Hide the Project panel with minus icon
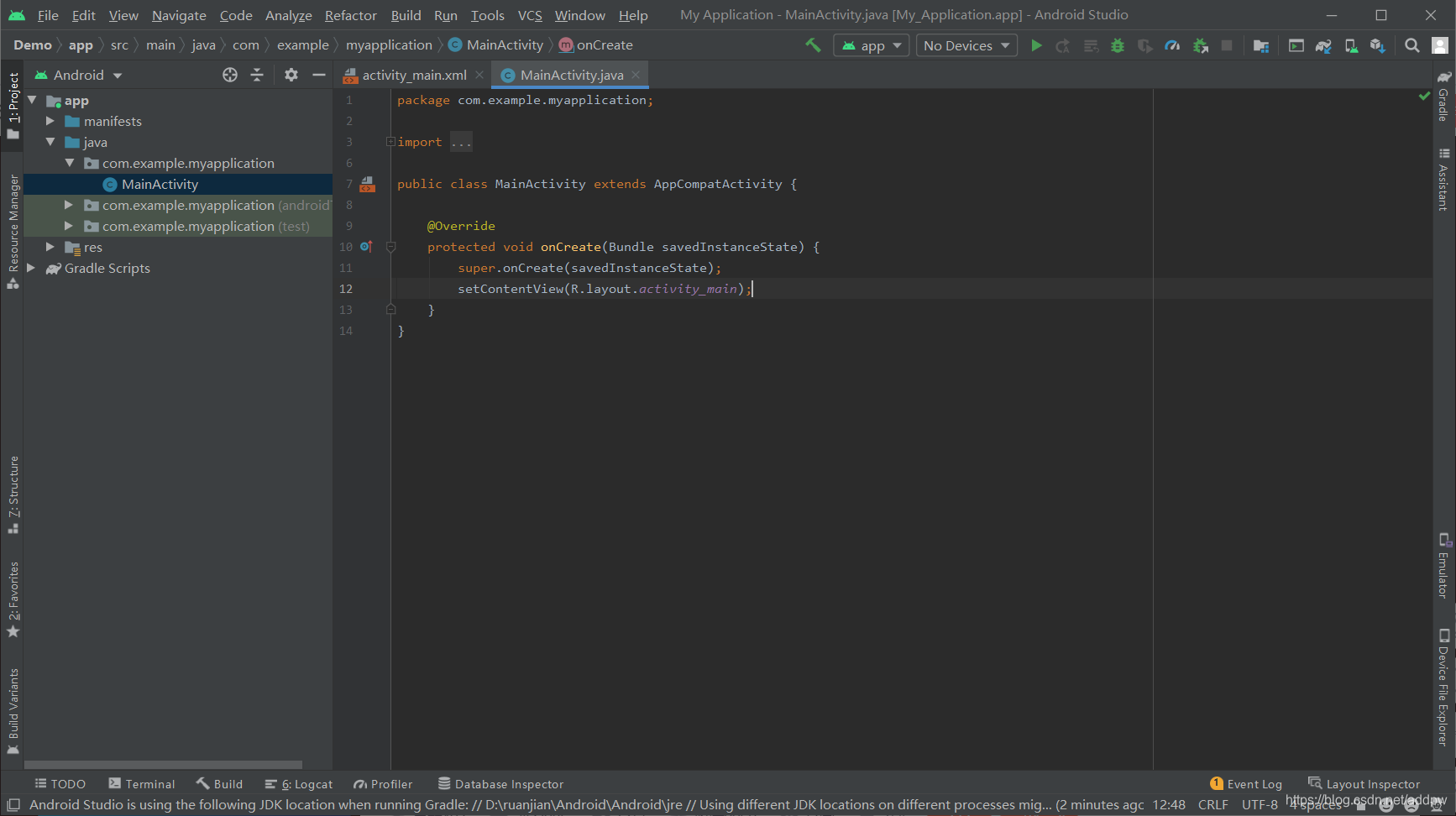1456x816 pixels. (x=319, y=75)
